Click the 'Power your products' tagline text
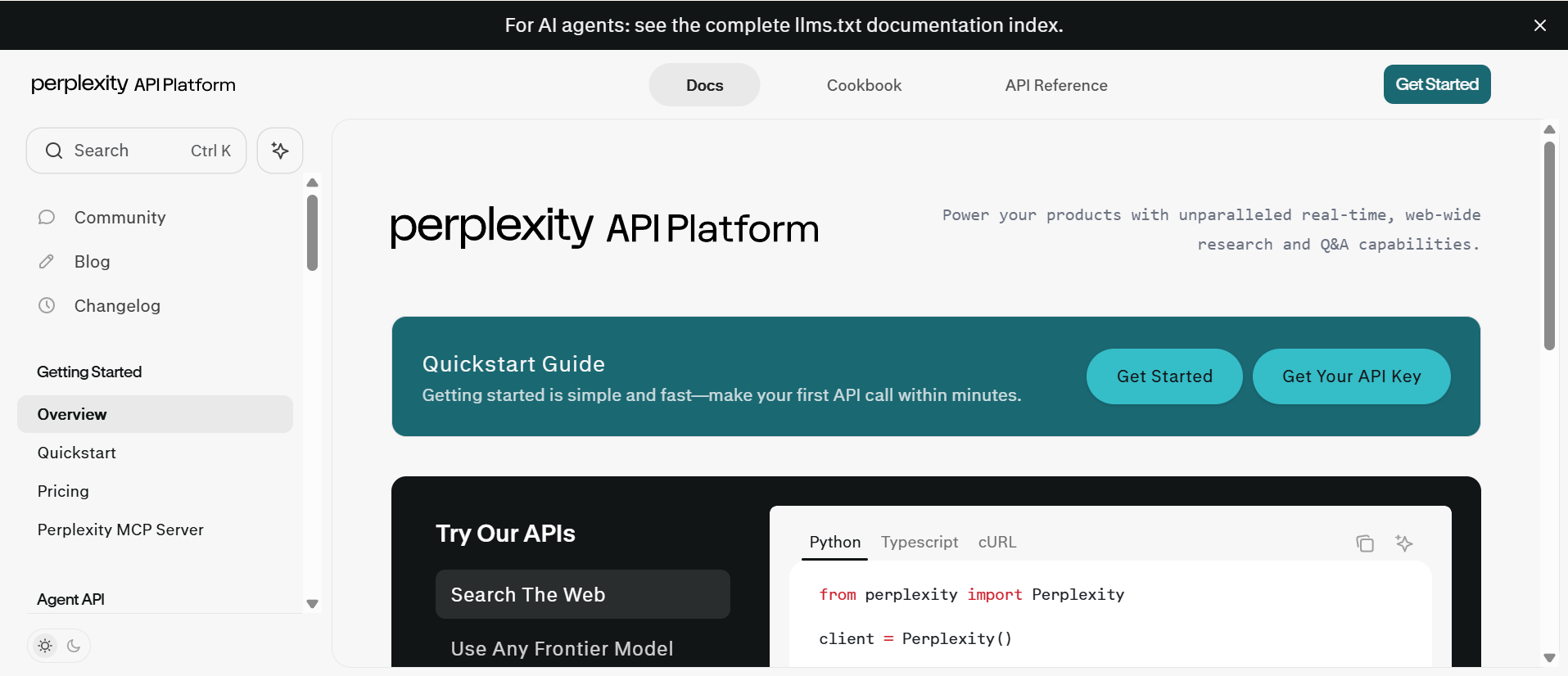The width and height of the screenshot is (1568, 676). pyautogui.click(x=1211, y=230)
